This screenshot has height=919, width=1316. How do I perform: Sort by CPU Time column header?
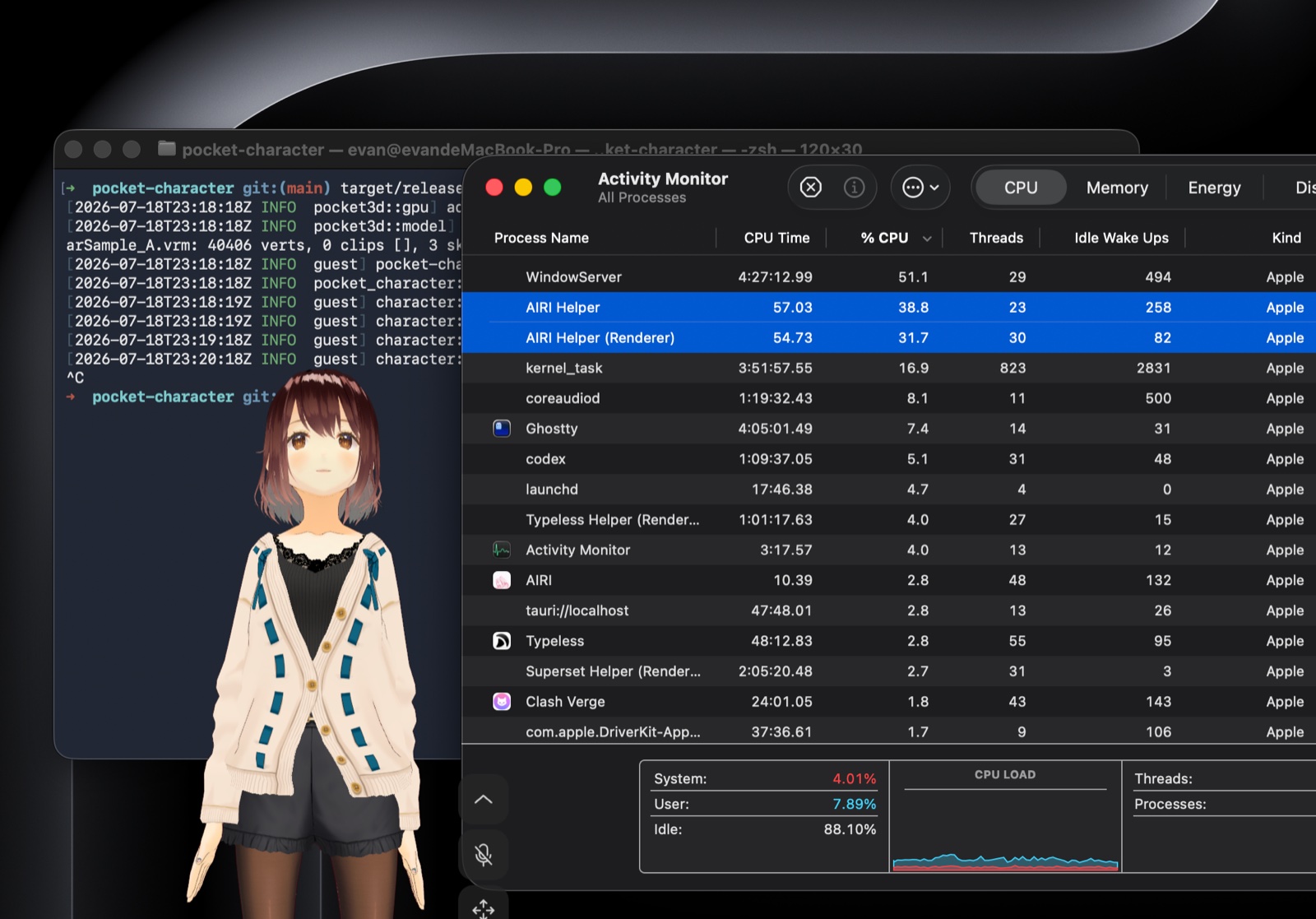(776, 238)
